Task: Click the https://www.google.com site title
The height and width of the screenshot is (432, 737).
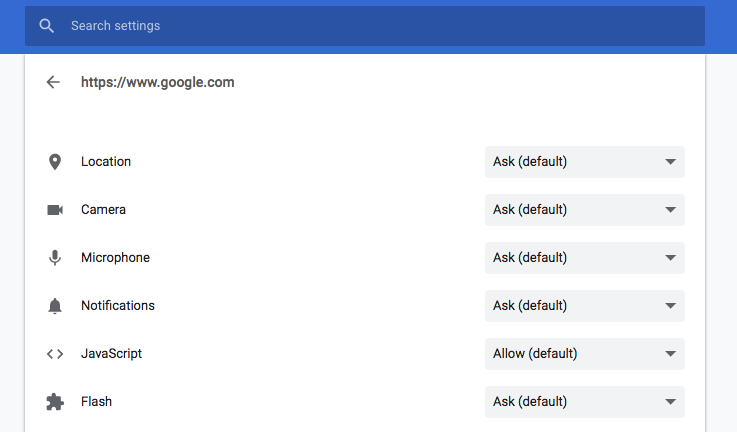Action: tap(158, 82)
